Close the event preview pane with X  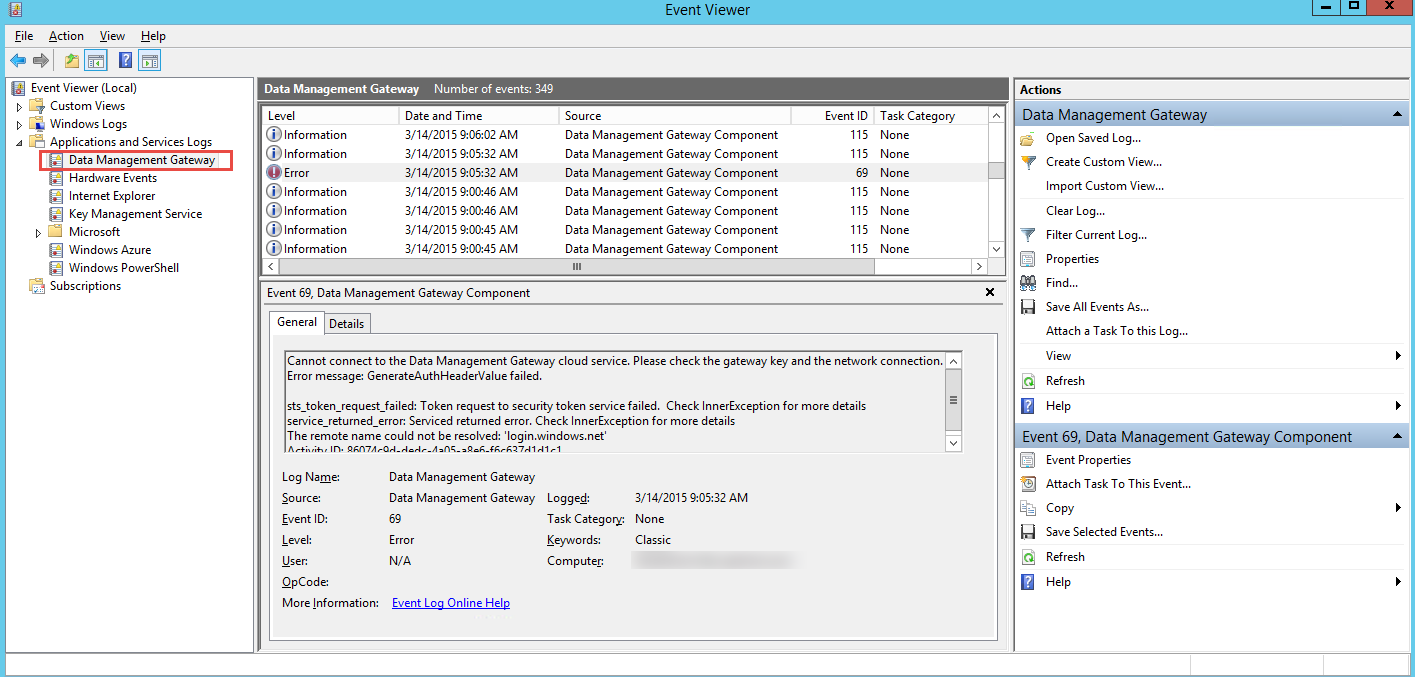tap(990, 293)
